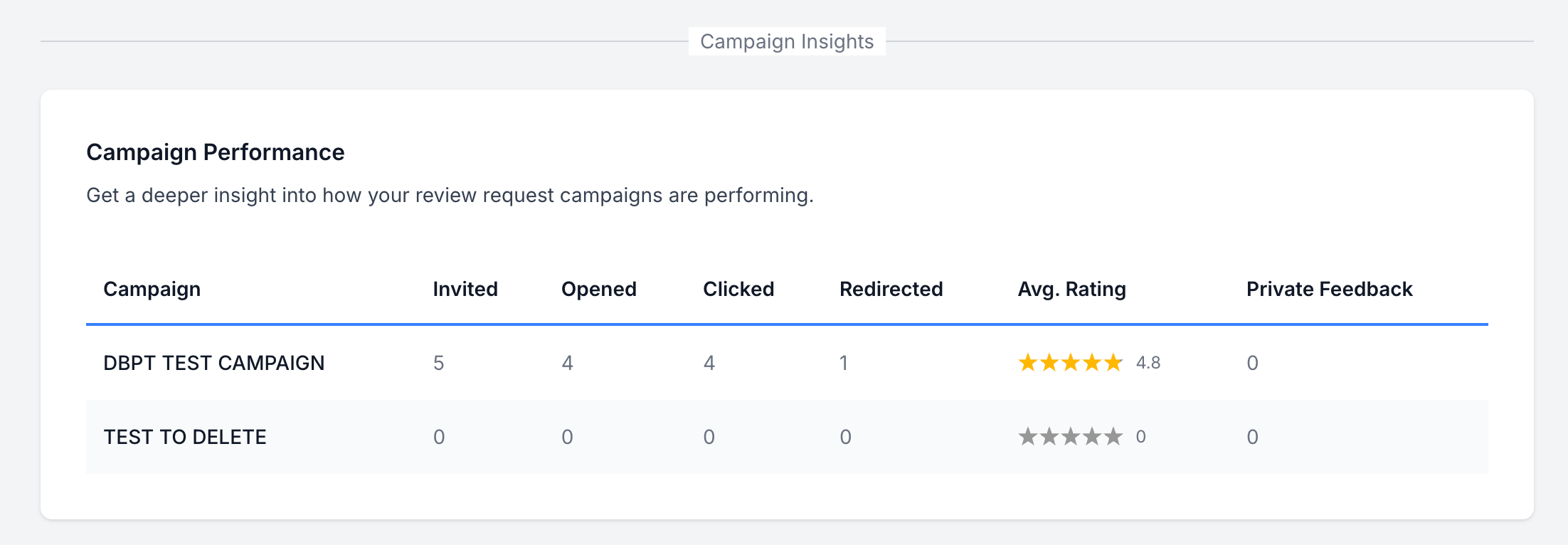Screen dimensions: 1568x545
Task: Click the 0 rating value beside the gray stars
Action: [1141, 436]
